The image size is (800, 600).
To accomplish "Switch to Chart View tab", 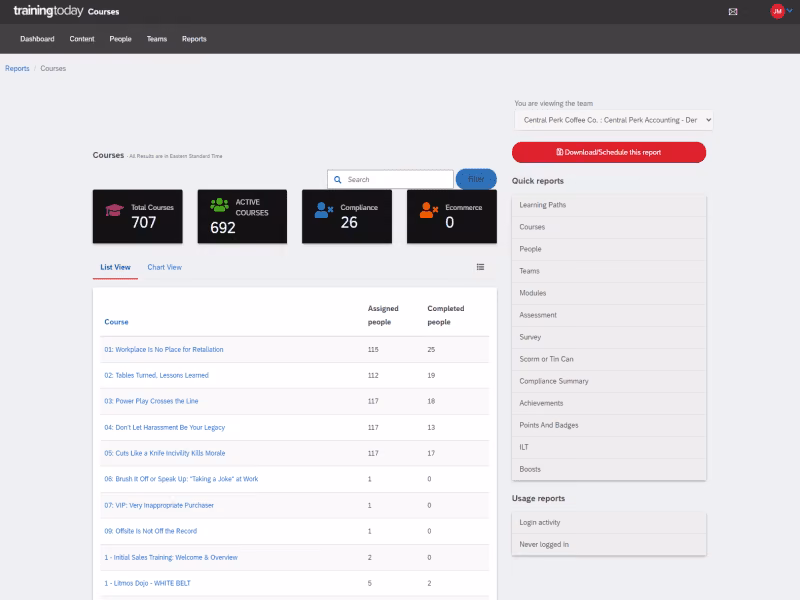I will tap(164, 267).
